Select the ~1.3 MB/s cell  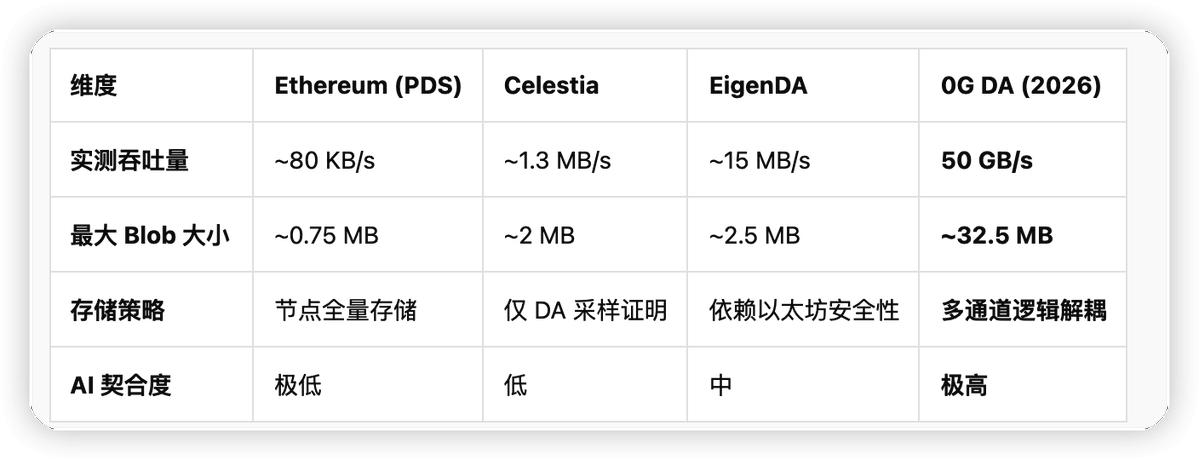coord(557,161)
